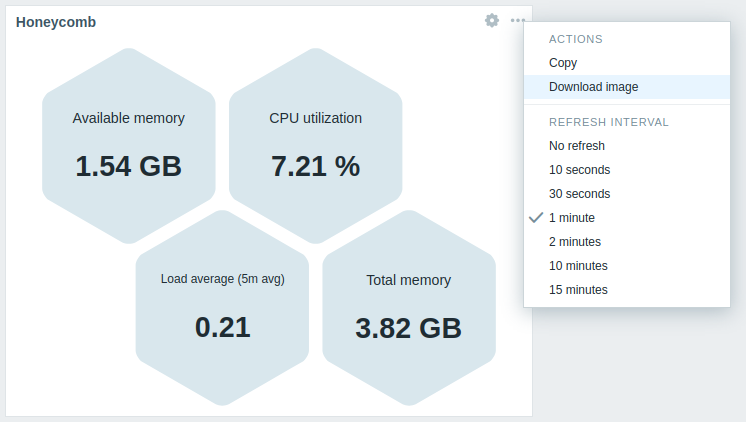Select the 2 minutes refresh option
Image resolution: width=746 pixels, height=422 pixels.
coord(627,242)
